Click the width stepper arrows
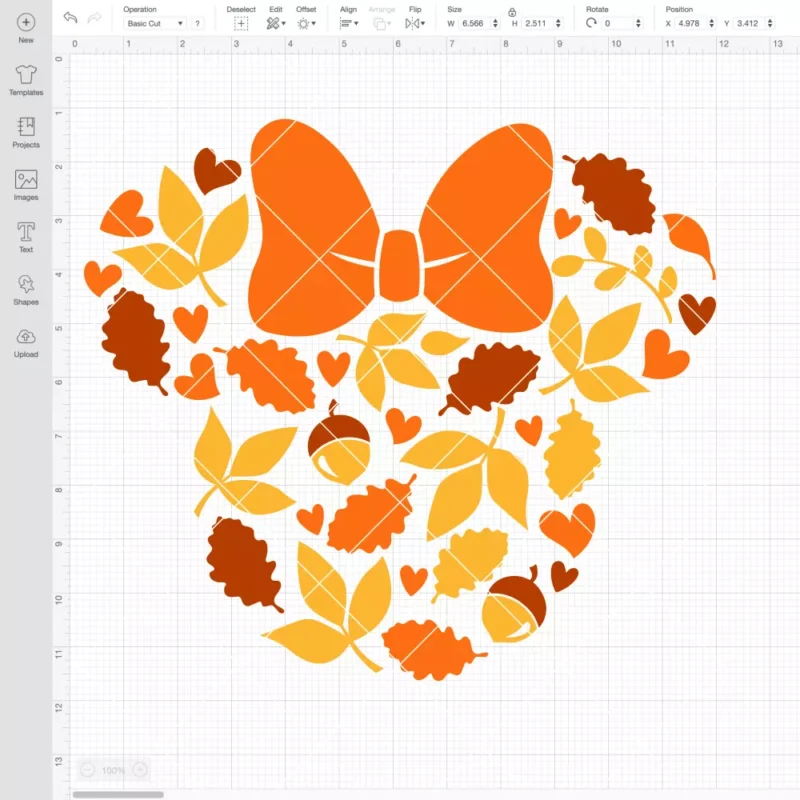 click(495, 23)
